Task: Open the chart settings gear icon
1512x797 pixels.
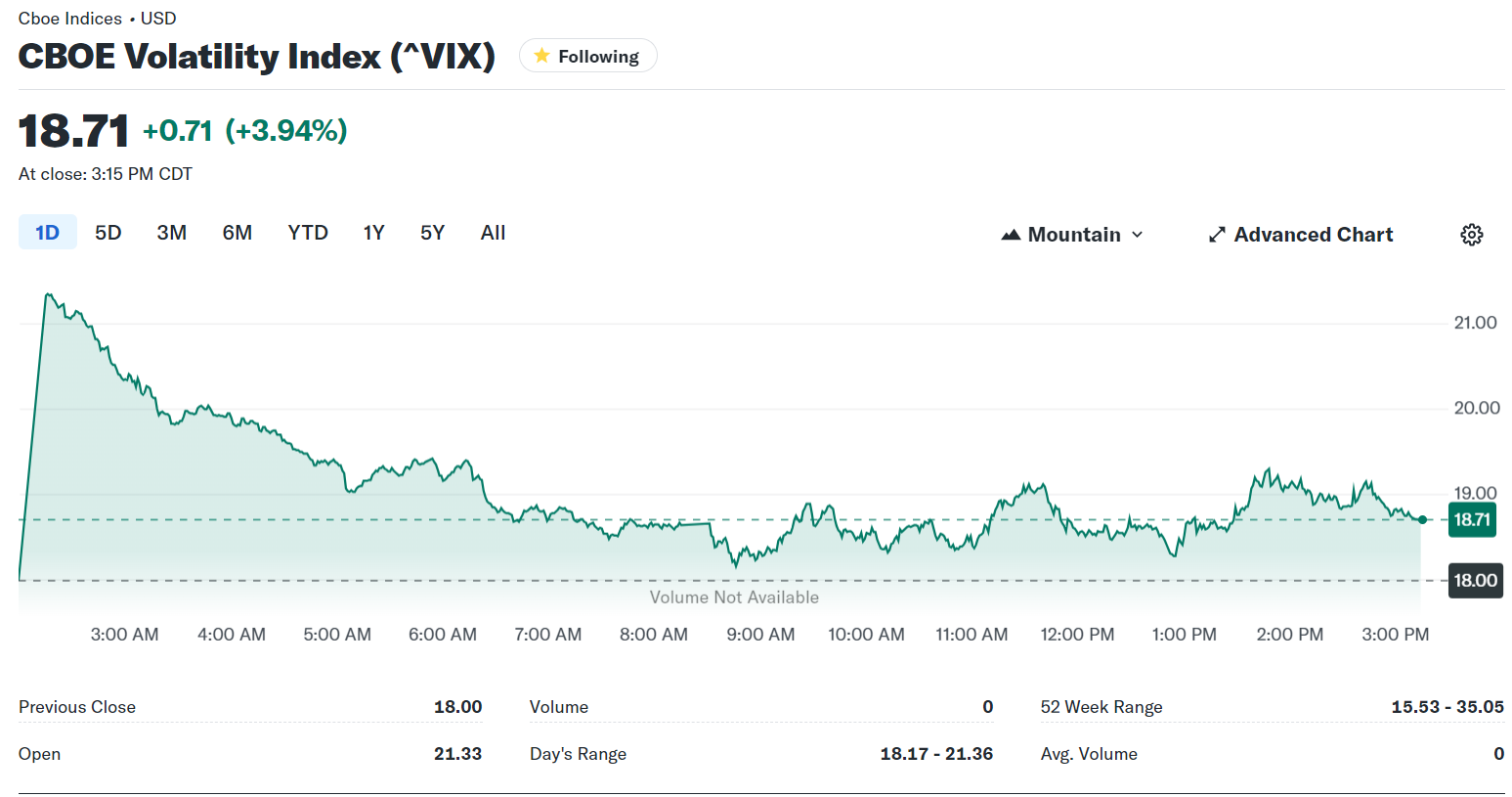Action: coord(1471,235)
